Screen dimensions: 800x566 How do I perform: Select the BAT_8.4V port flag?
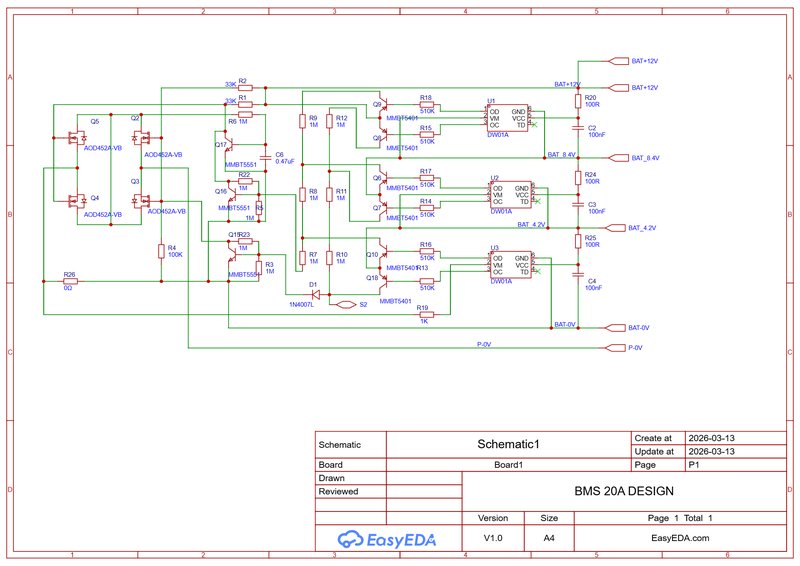tap(616, 158)
